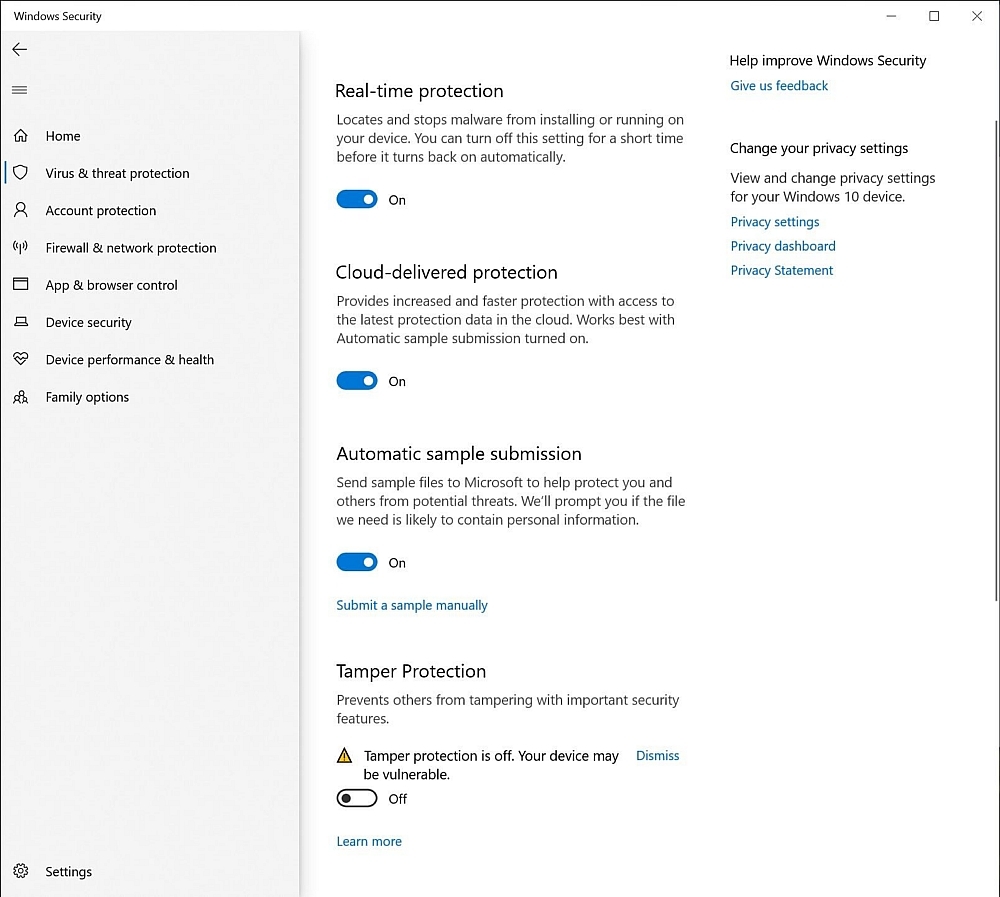Dismiss the tamper protection warning
The image size is (1000, 897).
pyautogui.click(x=657, y=756)
